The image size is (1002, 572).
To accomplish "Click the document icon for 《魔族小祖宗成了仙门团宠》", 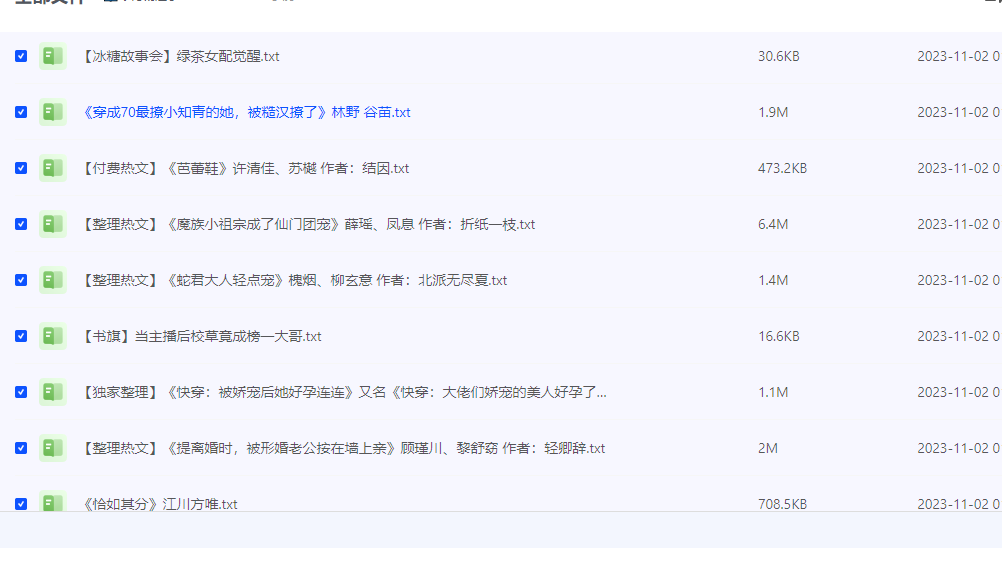I will pyautogui.click(x=52, y=225).
